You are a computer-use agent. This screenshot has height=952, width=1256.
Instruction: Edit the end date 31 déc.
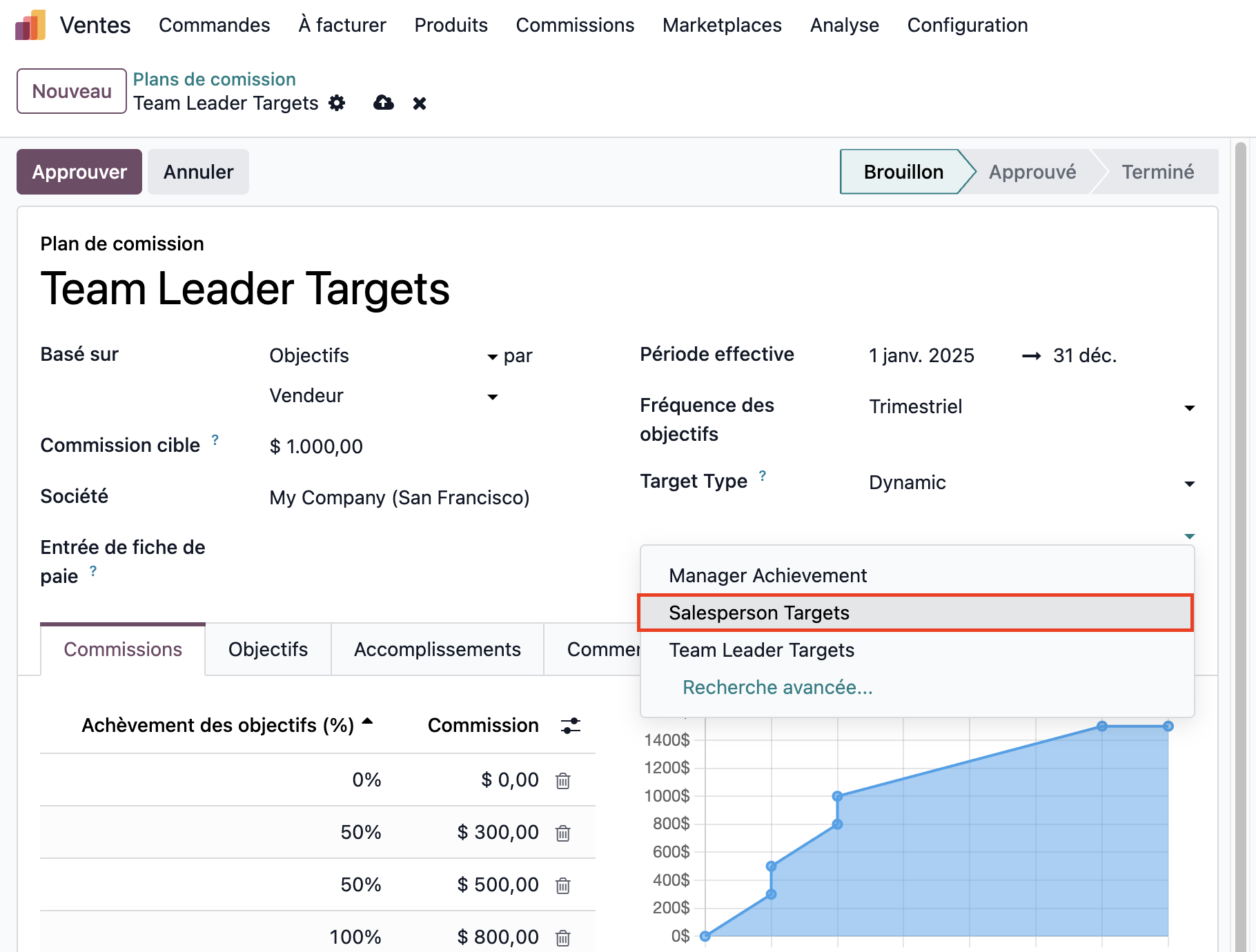pyautogui.click(x=1085, y=356)
